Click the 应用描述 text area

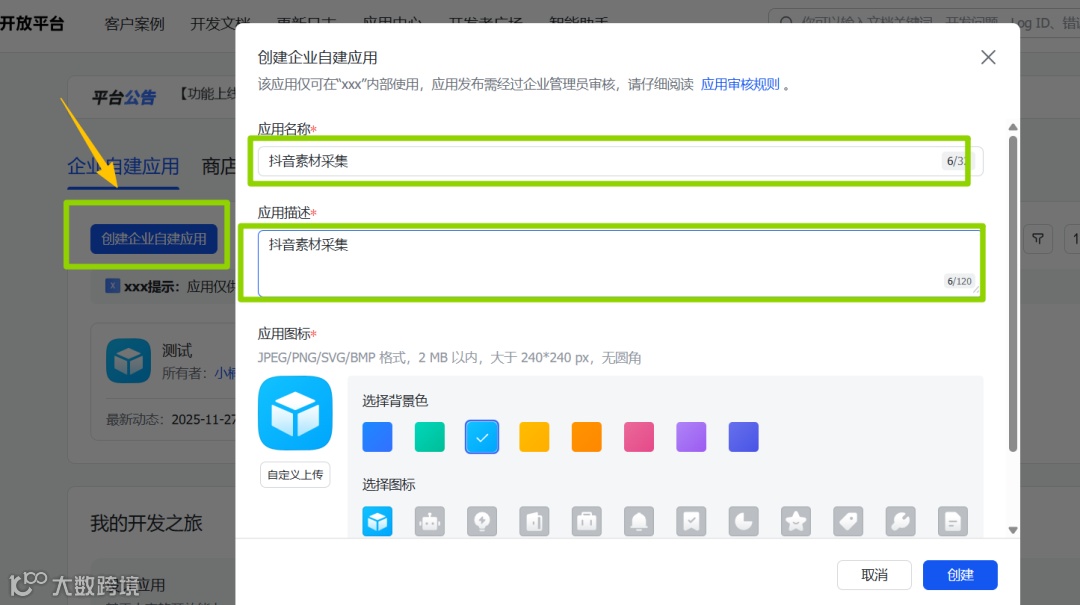620,263
